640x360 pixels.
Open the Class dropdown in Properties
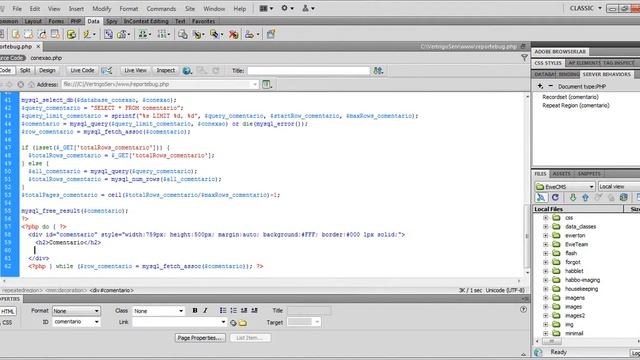pos(158,311)
